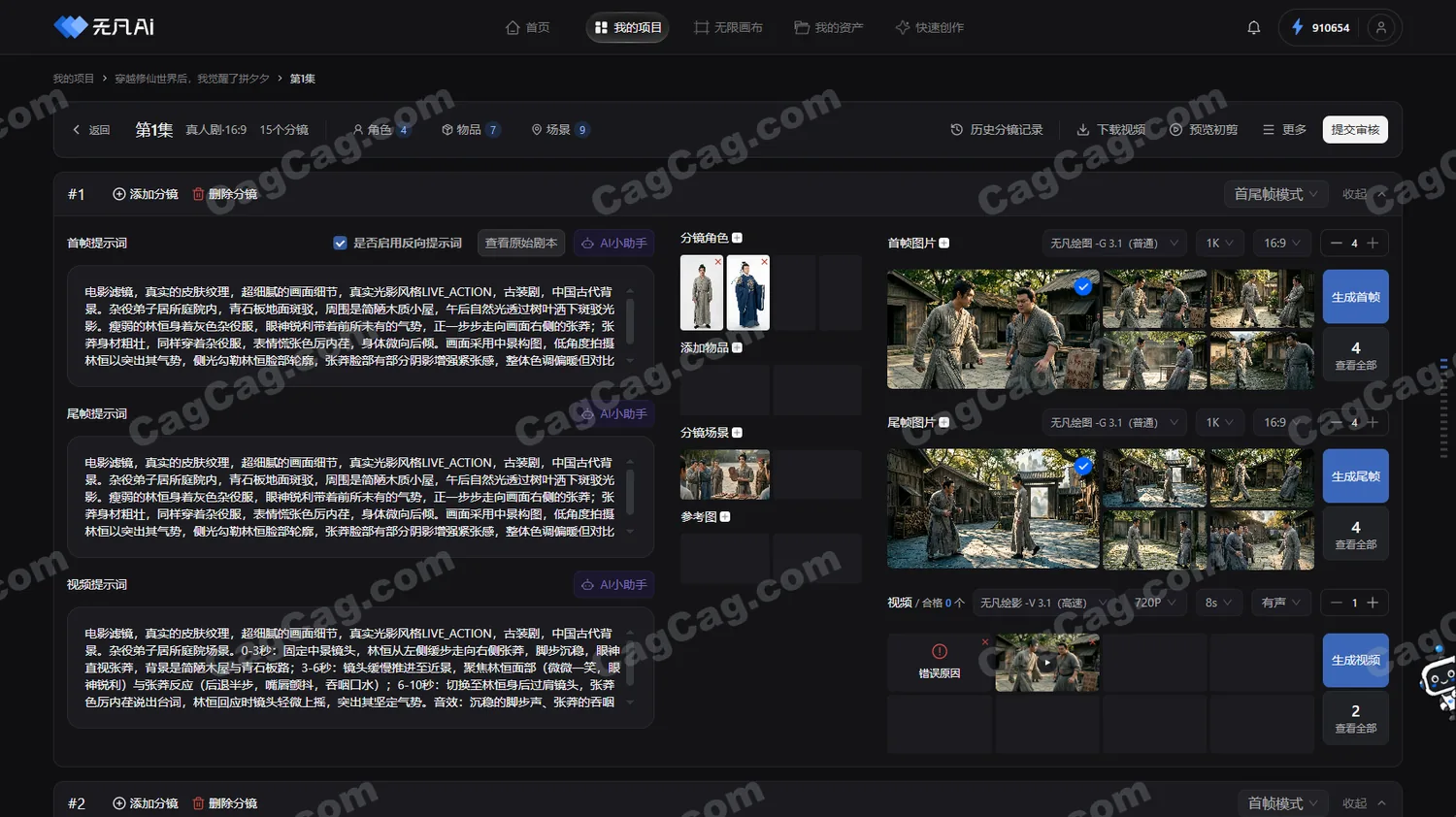Open the notification bell
Screen dimensions: 1456x817
[x=1253, y=27]
